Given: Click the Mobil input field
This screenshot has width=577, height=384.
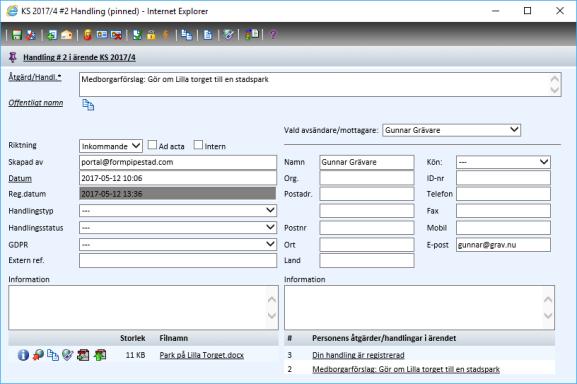Looking at the screenshot, I should (503, 228).
